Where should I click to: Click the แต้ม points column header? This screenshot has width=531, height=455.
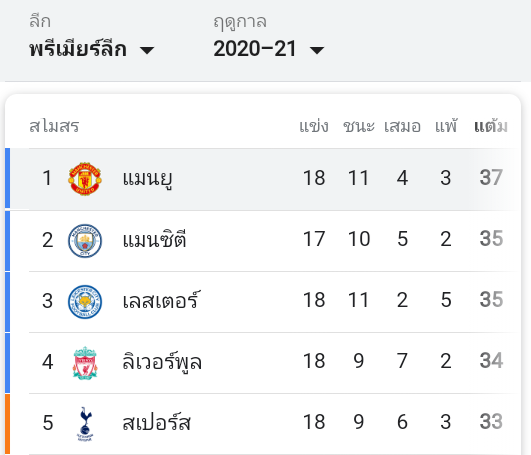(491, 126)
